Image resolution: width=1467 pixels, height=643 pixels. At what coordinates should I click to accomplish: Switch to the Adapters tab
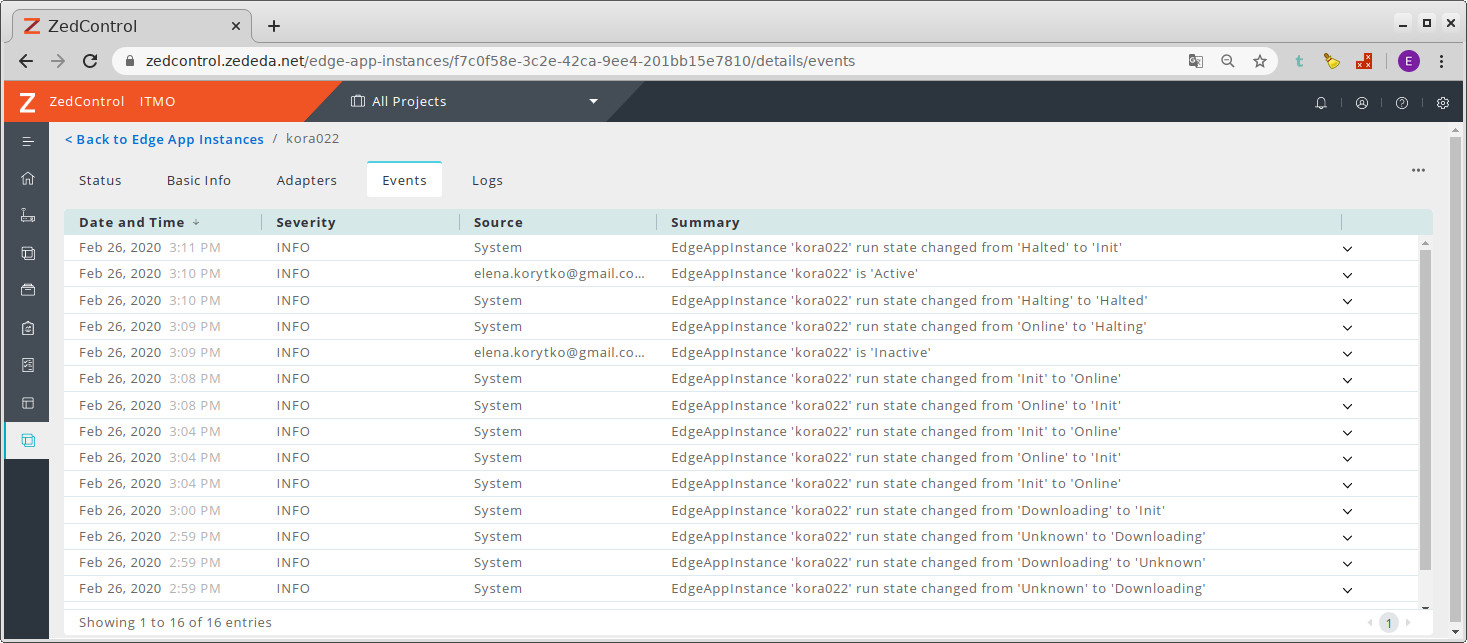click(x=306, y=181)
